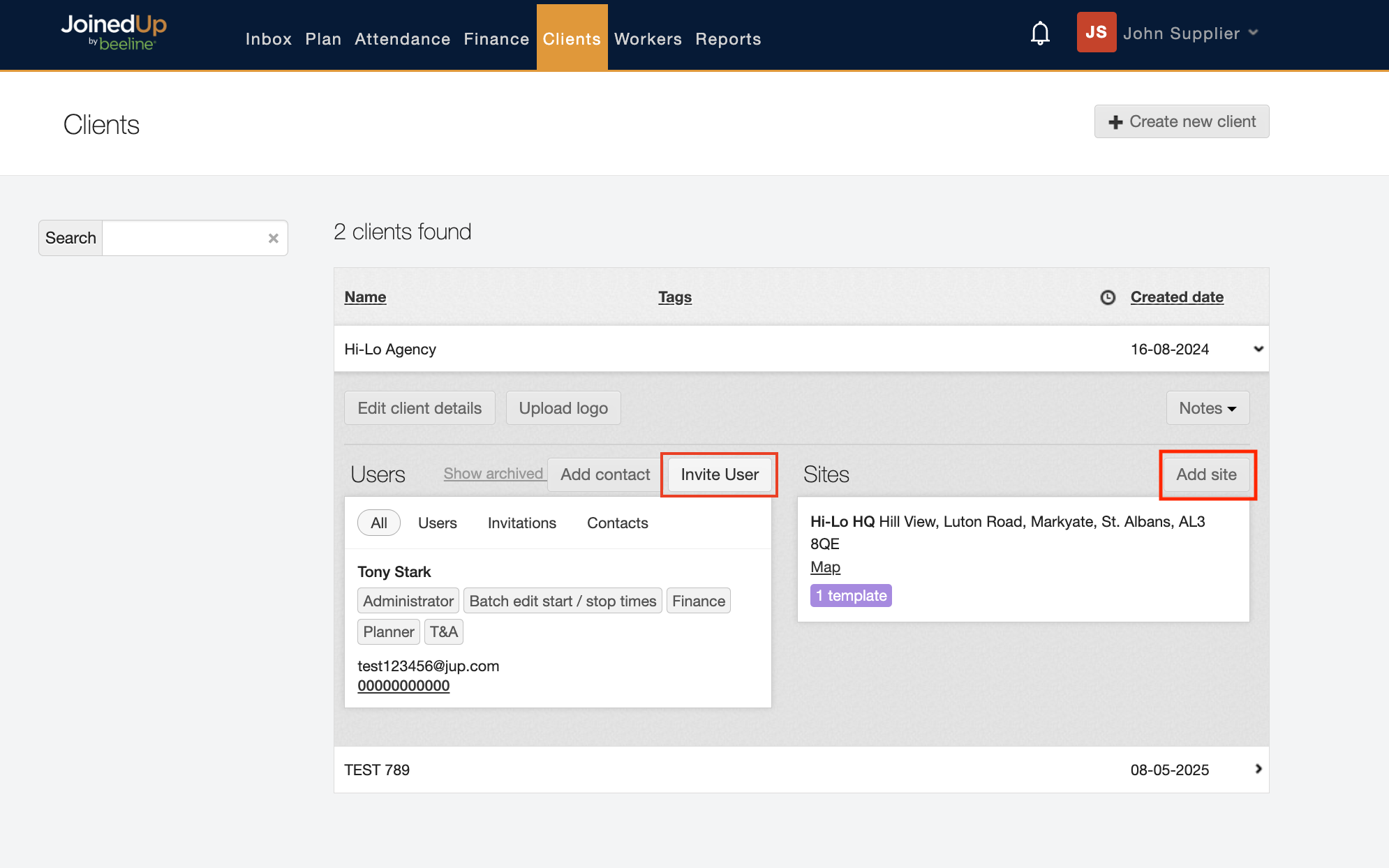Click the JS avatar icon
This screenshot has width=1389, height=868.
coord(1096,32)
